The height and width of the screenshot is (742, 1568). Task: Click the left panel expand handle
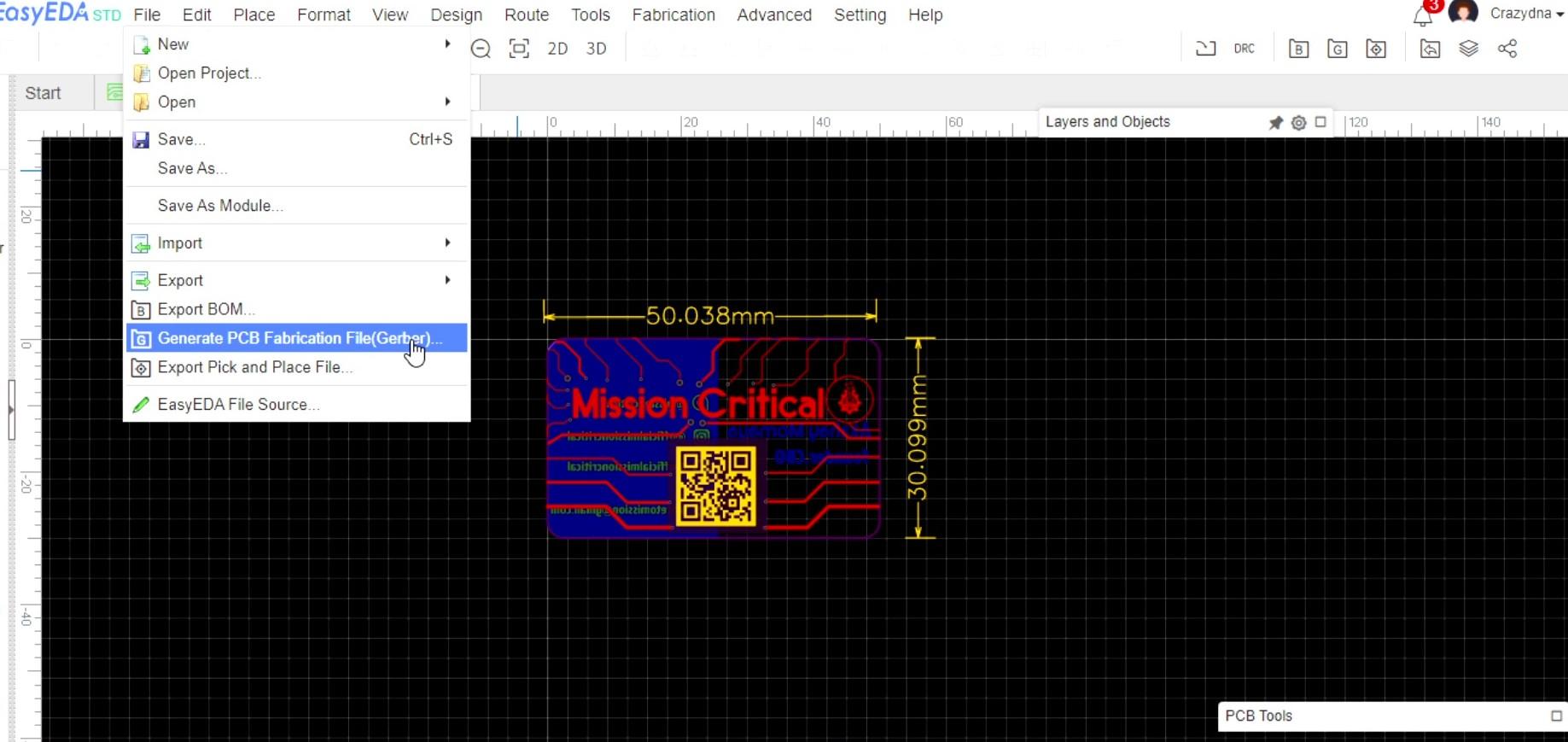click(x=11, y=410)
